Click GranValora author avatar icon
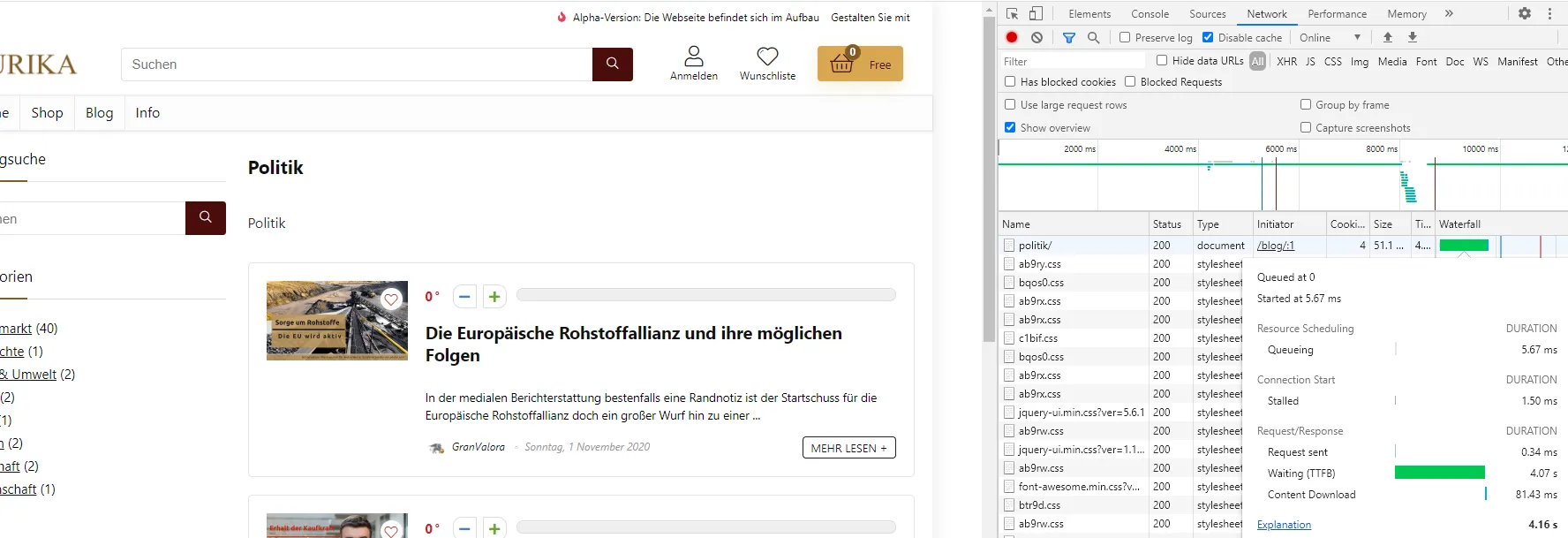 pos(436,448)
